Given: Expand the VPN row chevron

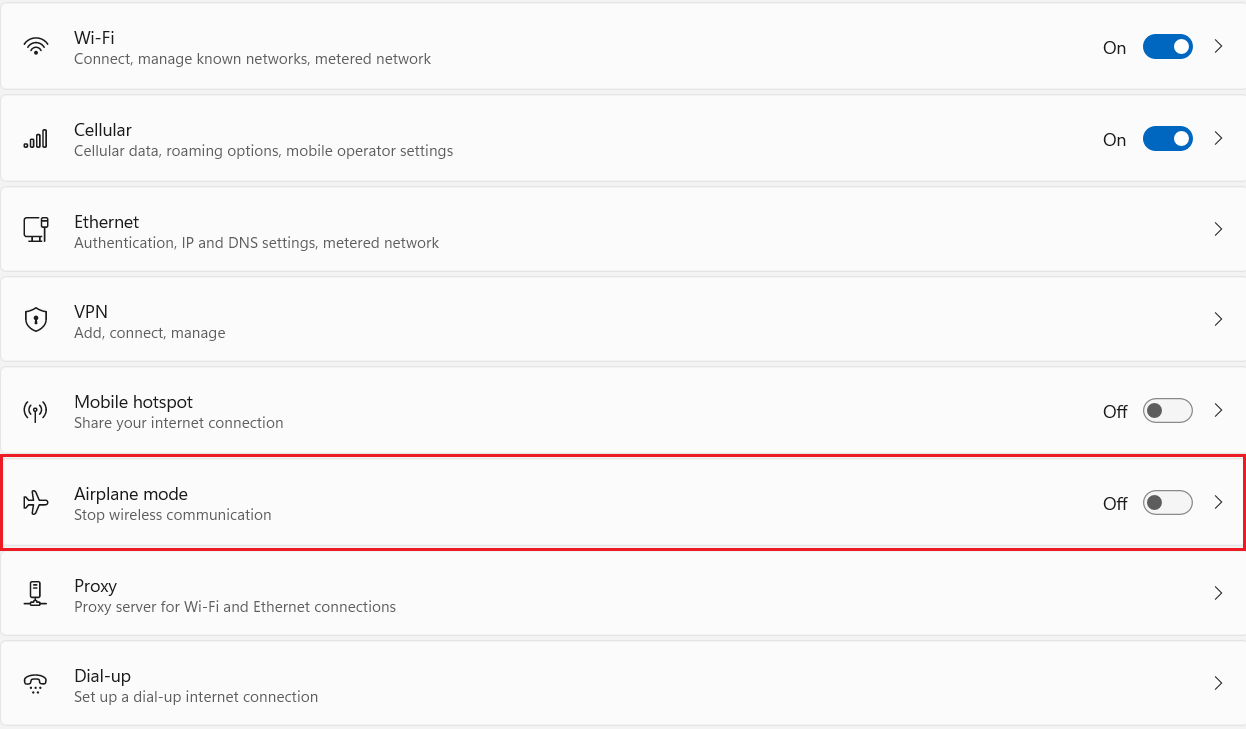Looking at the screenshot, I should point(1218,319).
